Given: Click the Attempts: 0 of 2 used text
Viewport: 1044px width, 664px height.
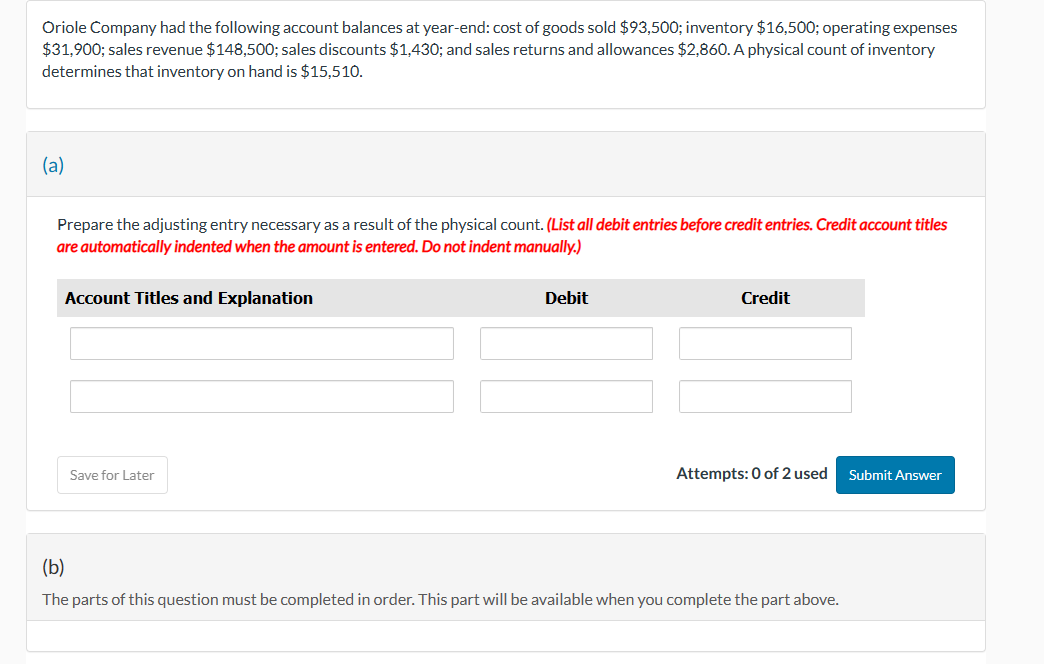Looking at the screenshot, I should click(x=750, y=473).
